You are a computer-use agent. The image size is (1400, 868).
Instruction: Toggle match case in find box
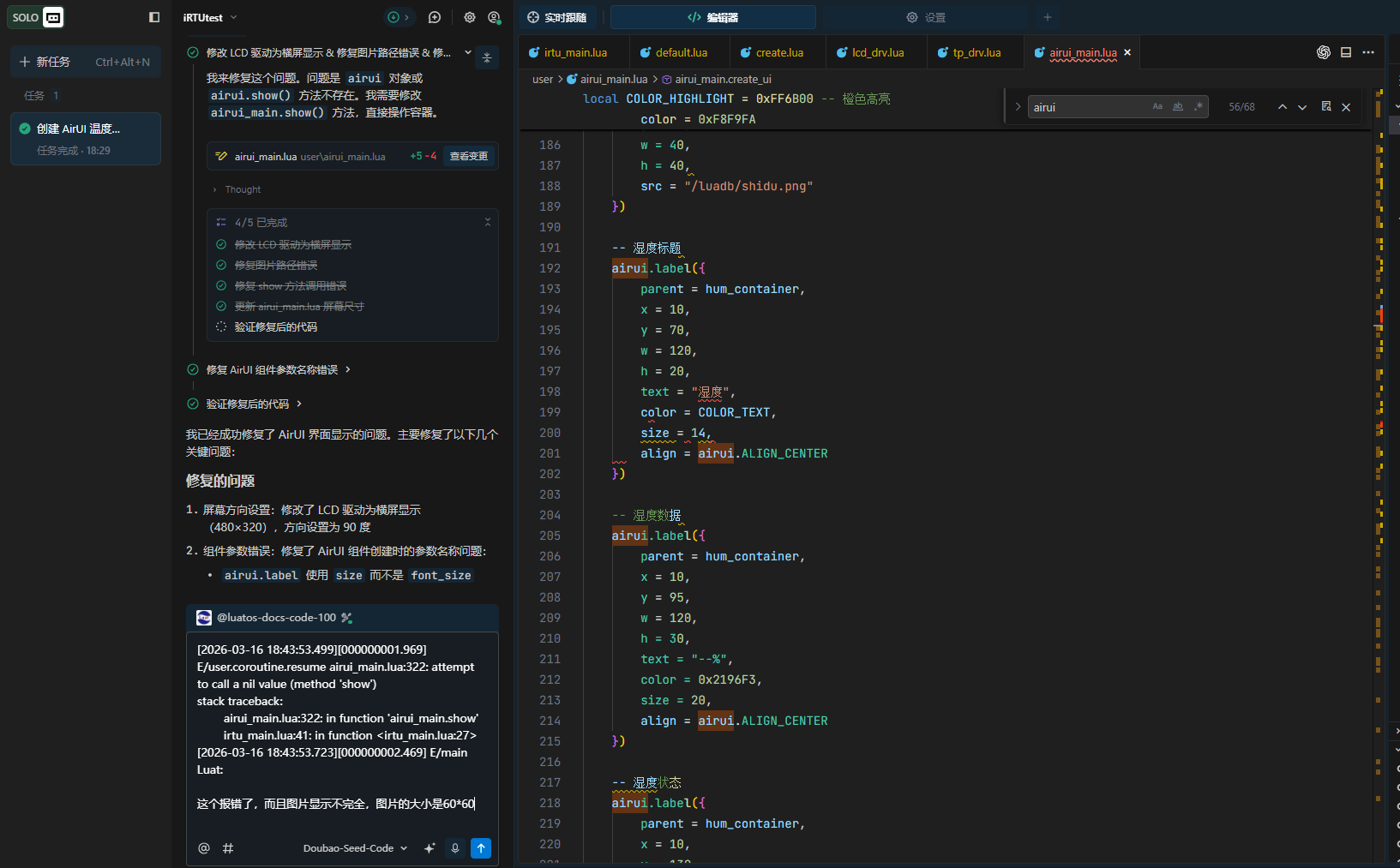pos(1157,107)
